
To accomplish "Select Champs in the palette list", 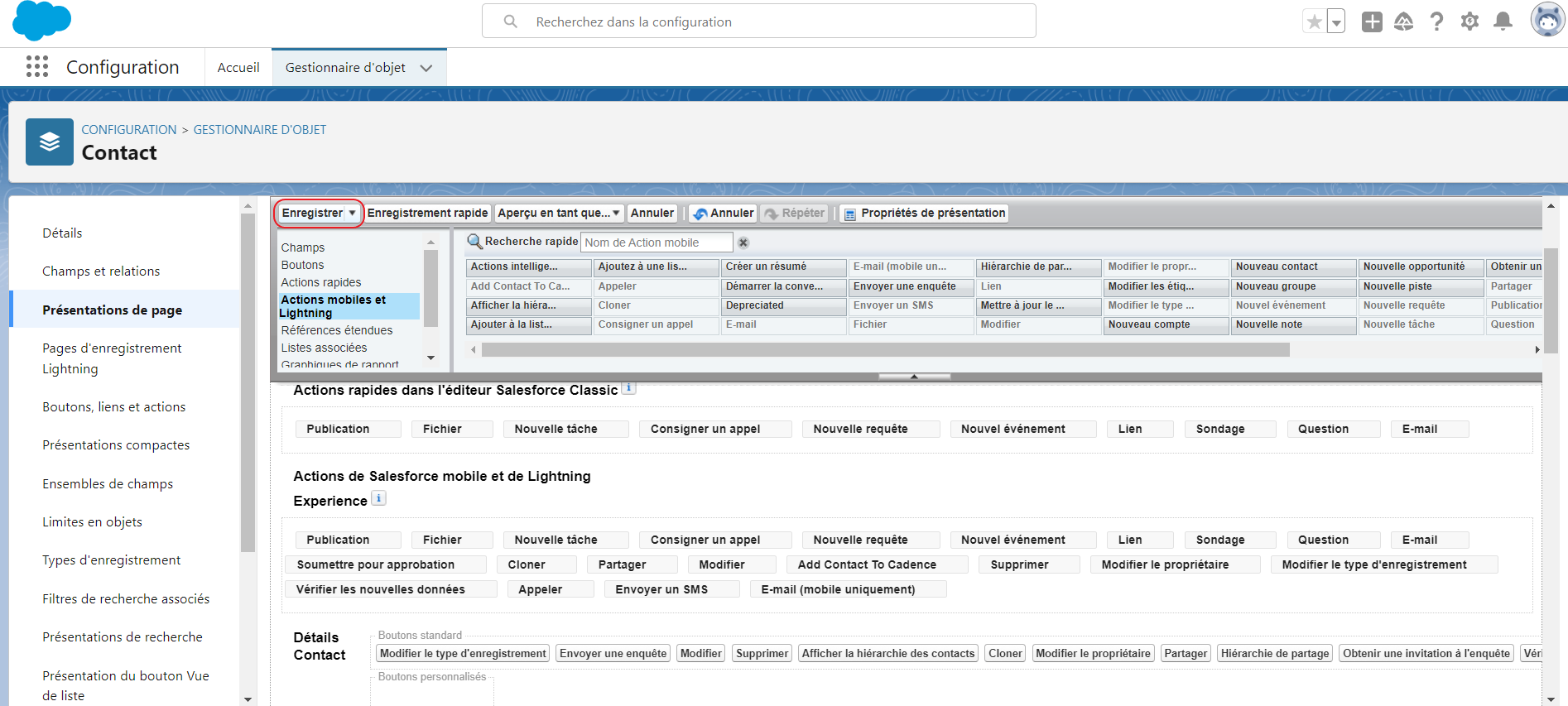I will pyautogui.click(x=303, y=247).
